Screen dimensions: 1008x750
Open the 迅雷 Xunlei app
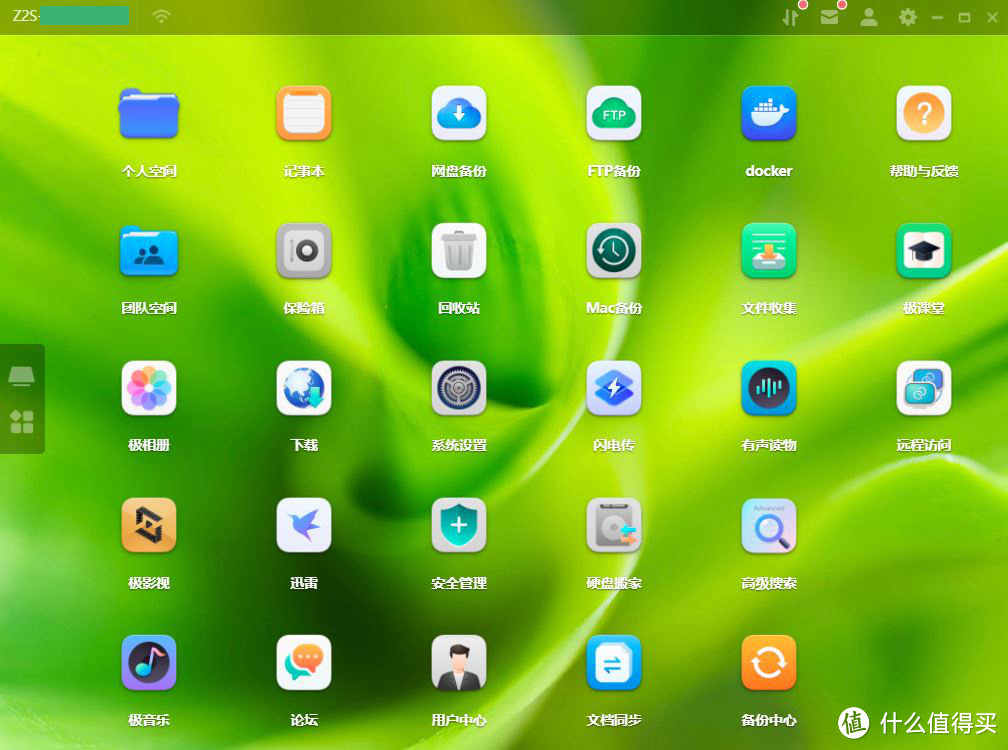(303, 525)
